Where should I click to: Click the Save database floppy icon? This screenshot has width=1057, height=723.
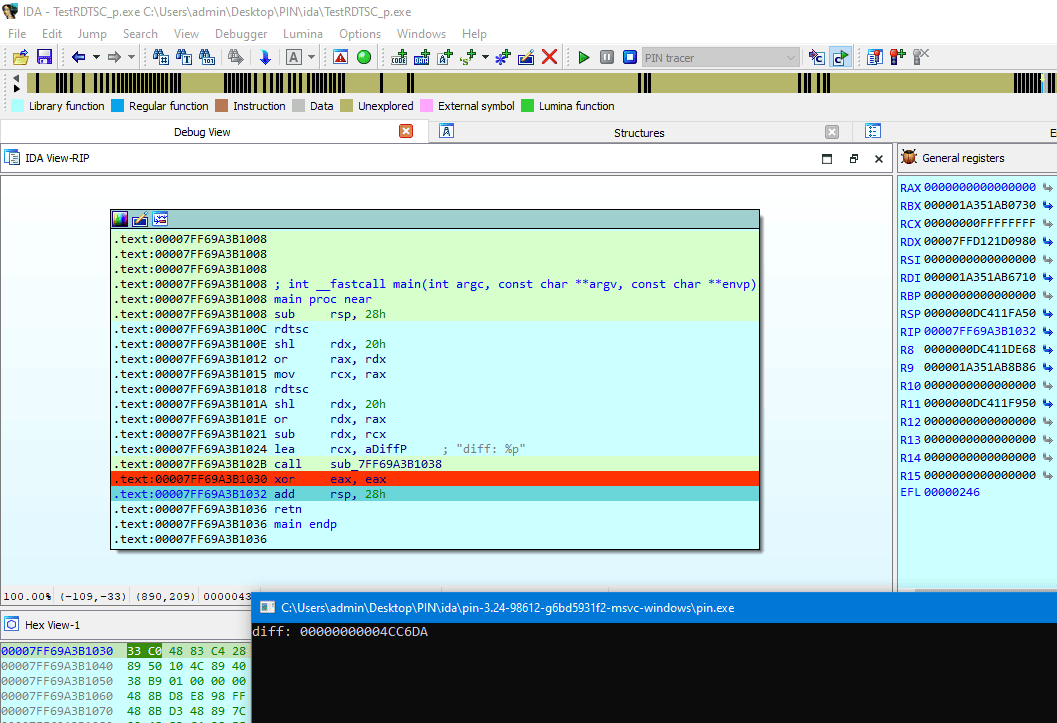[x=44, y=57]
